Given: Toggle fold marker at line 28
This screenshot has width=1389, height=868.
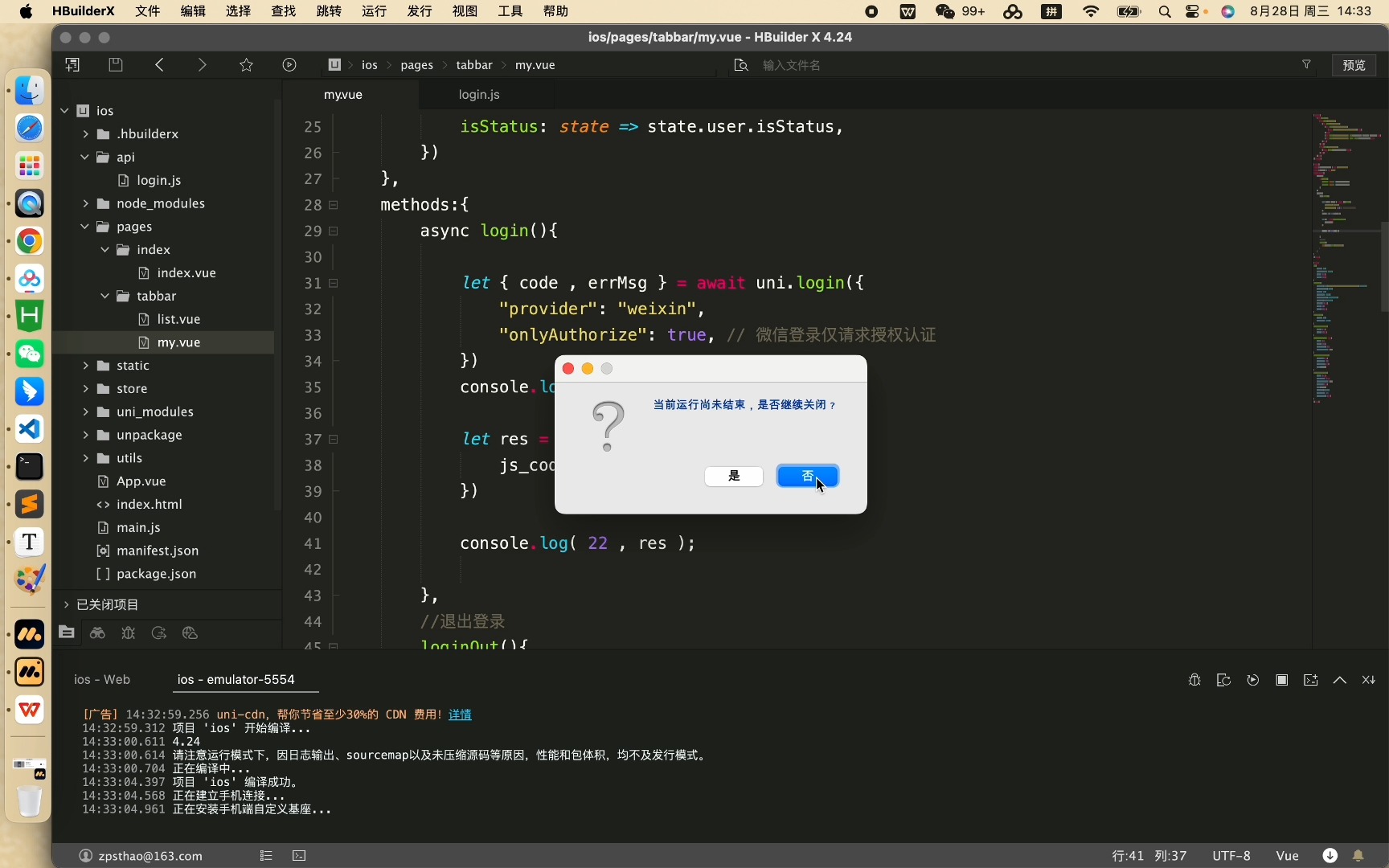Looking at the screenshot, I should [333, 205].
